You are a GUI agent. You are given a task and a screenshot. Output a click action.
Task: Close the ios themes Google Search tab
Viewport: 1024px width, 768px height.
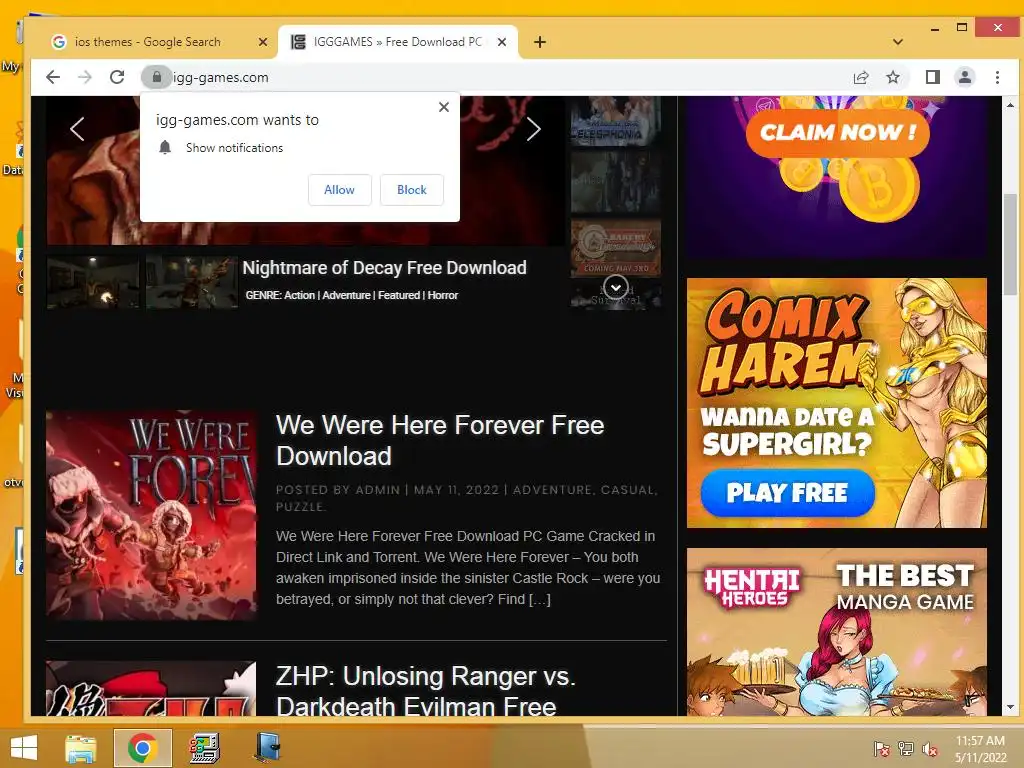point(263,42)
